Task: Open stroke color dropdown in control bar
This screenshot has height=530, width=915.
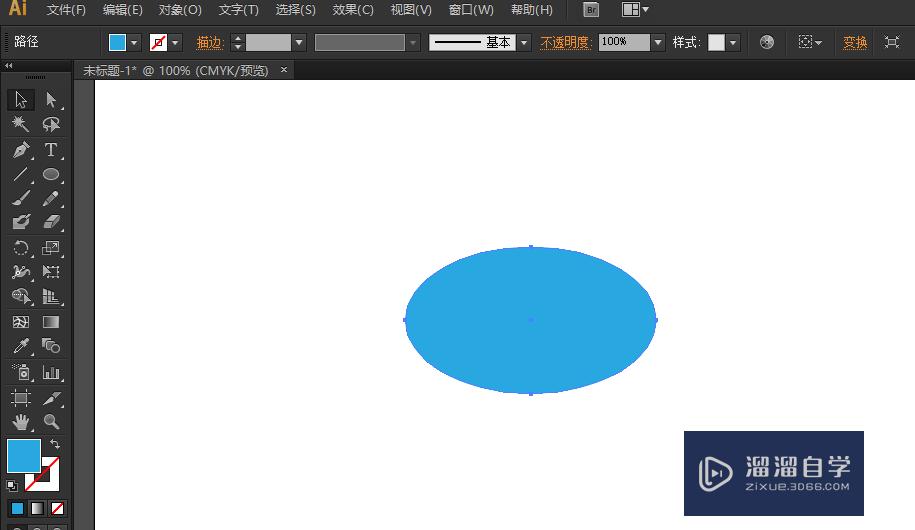Action: click(x=175, y=43)
